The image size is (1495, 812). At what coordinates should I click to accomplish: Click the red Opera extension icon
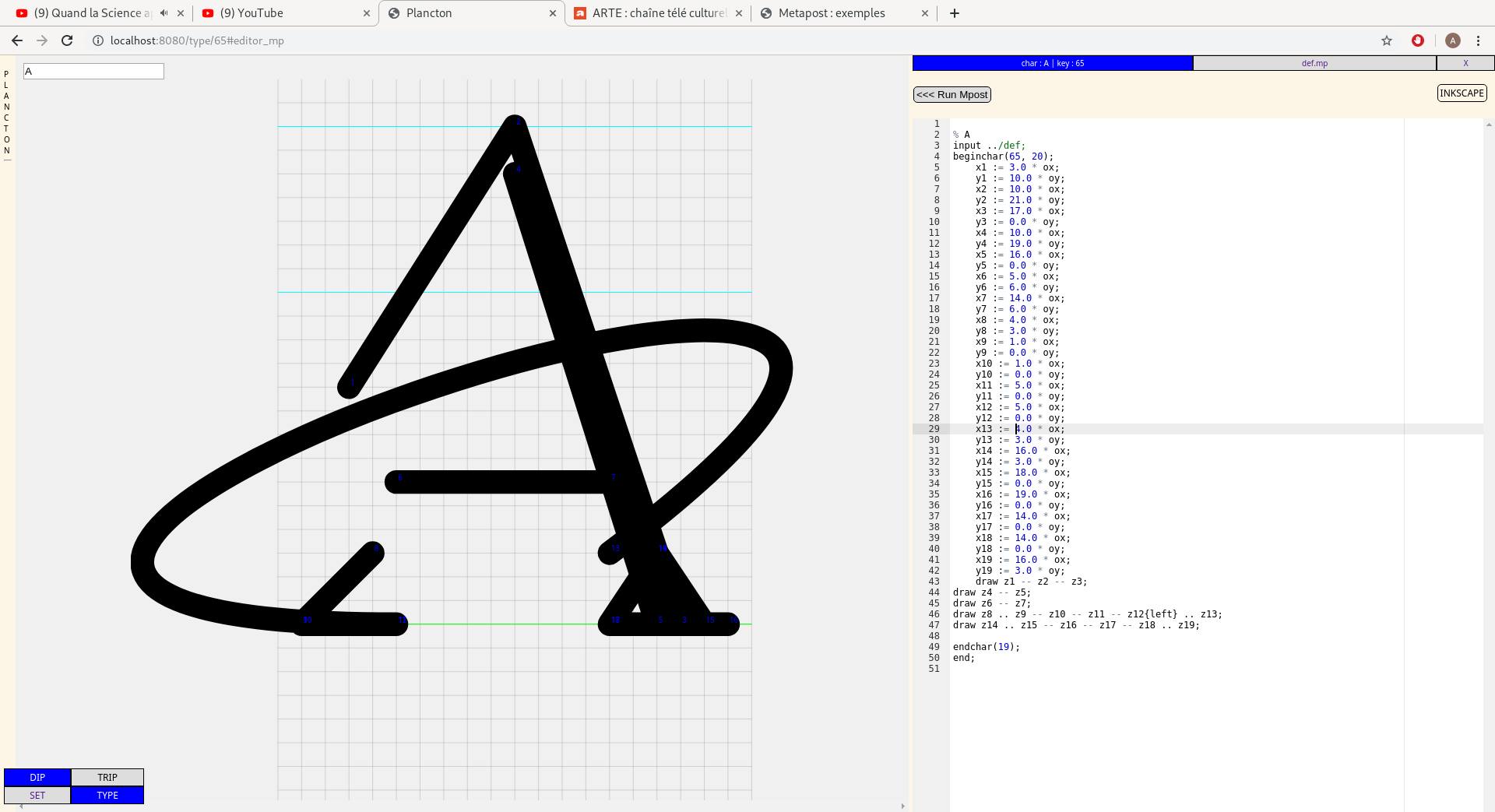pos(1418,40)
